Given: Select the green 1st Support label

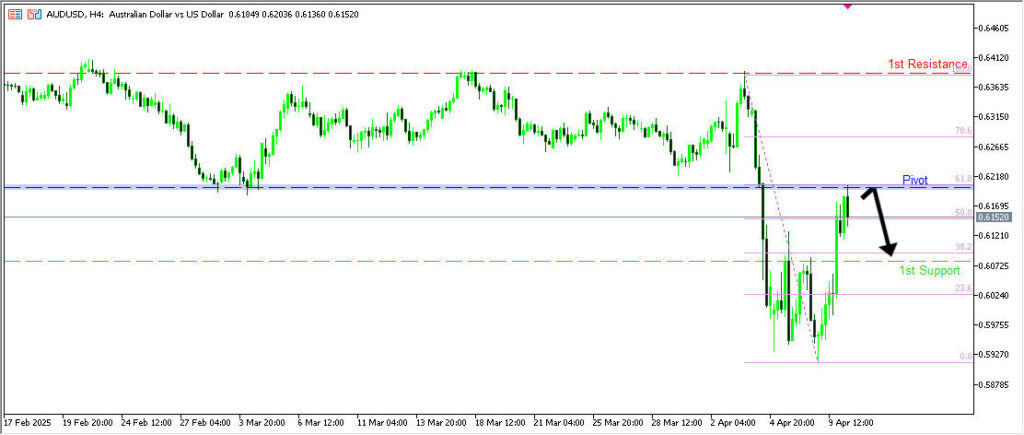Looking at the screenshot, I should (x=931, y=270).
